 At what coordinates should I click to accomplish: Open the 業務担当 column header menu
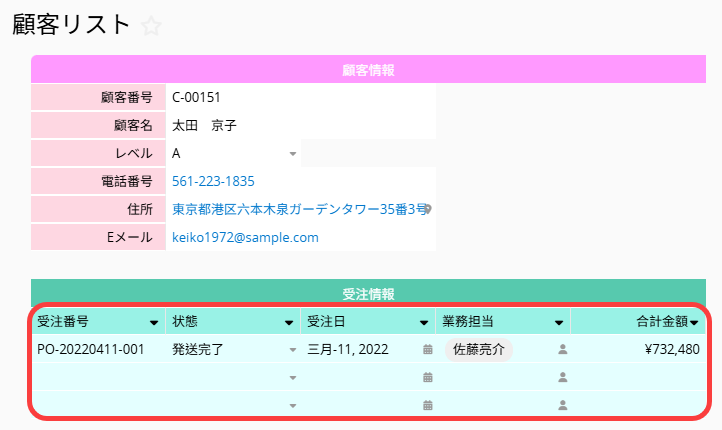558,323
